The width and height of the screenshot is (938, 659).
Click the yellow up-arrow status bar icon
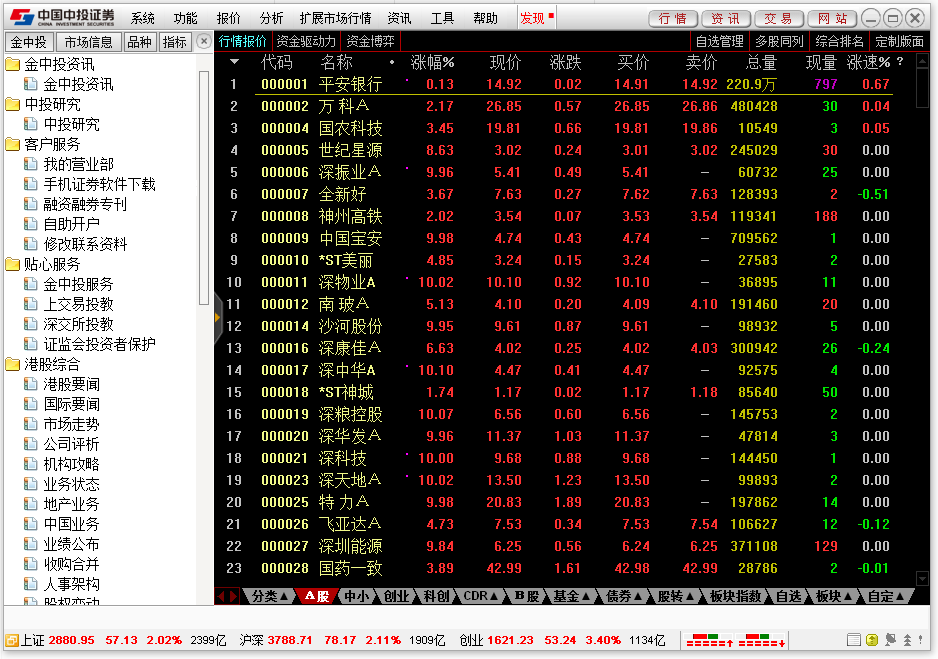click(872, 640)
